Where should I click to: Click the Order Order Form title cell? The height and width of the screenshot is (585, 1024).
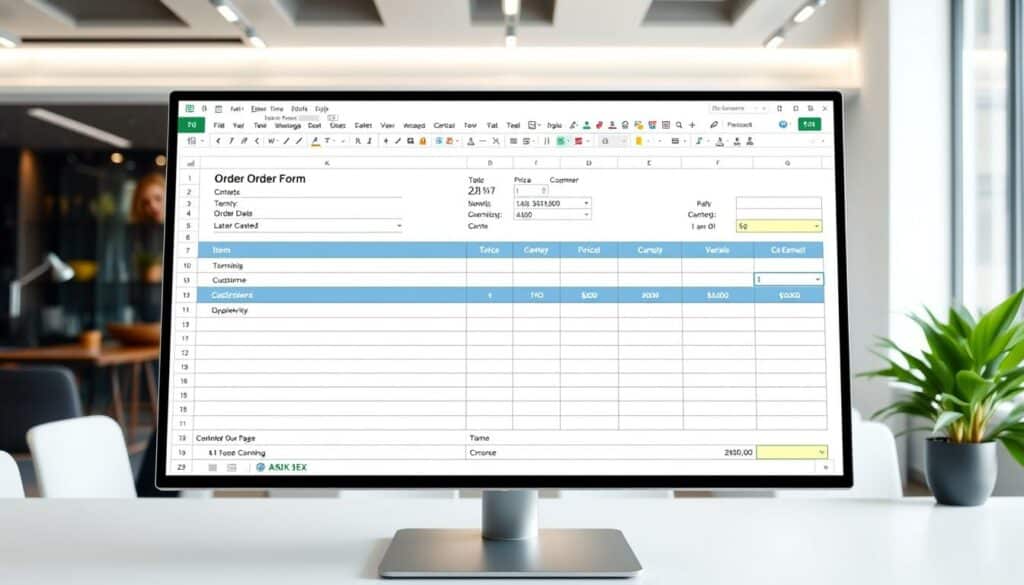[260, 179]
